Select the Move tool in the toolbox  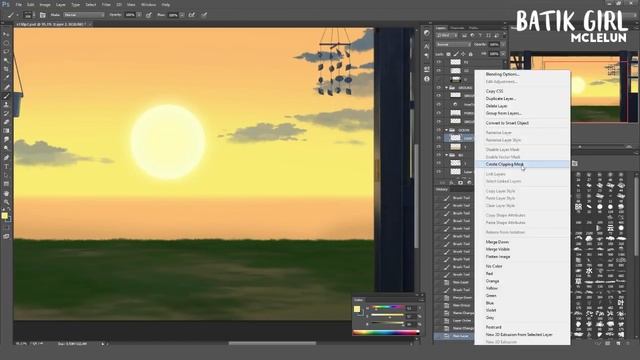click(x=6, y=35)
